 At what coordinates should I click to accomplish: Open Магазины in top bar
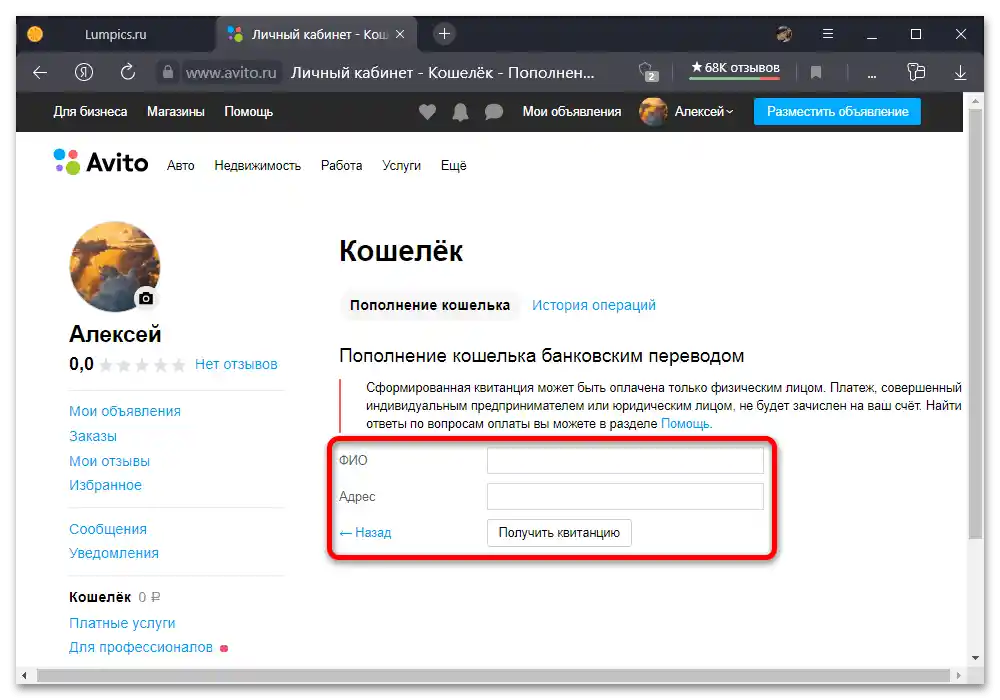click(x=175, y=112)
